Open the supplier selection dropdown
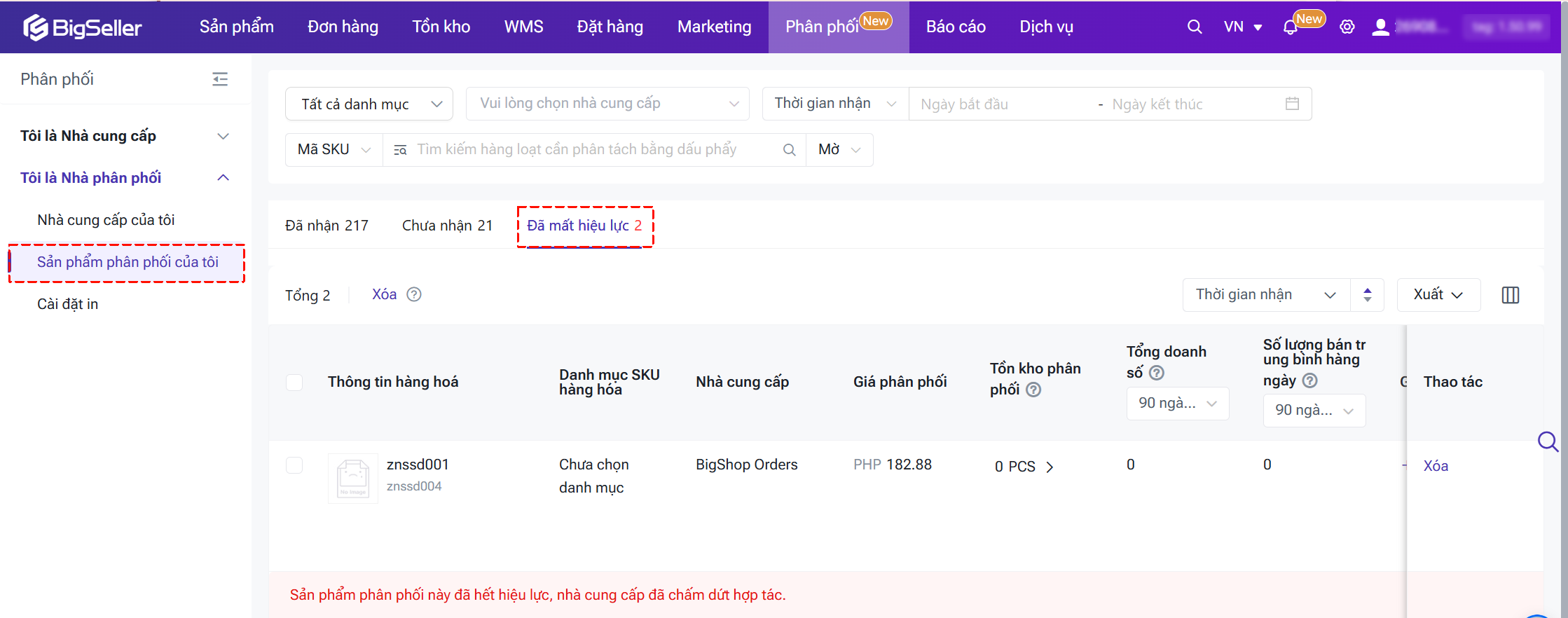This screenshot has height=618, width=1568. pyautogui.click(x=607, y=104)
